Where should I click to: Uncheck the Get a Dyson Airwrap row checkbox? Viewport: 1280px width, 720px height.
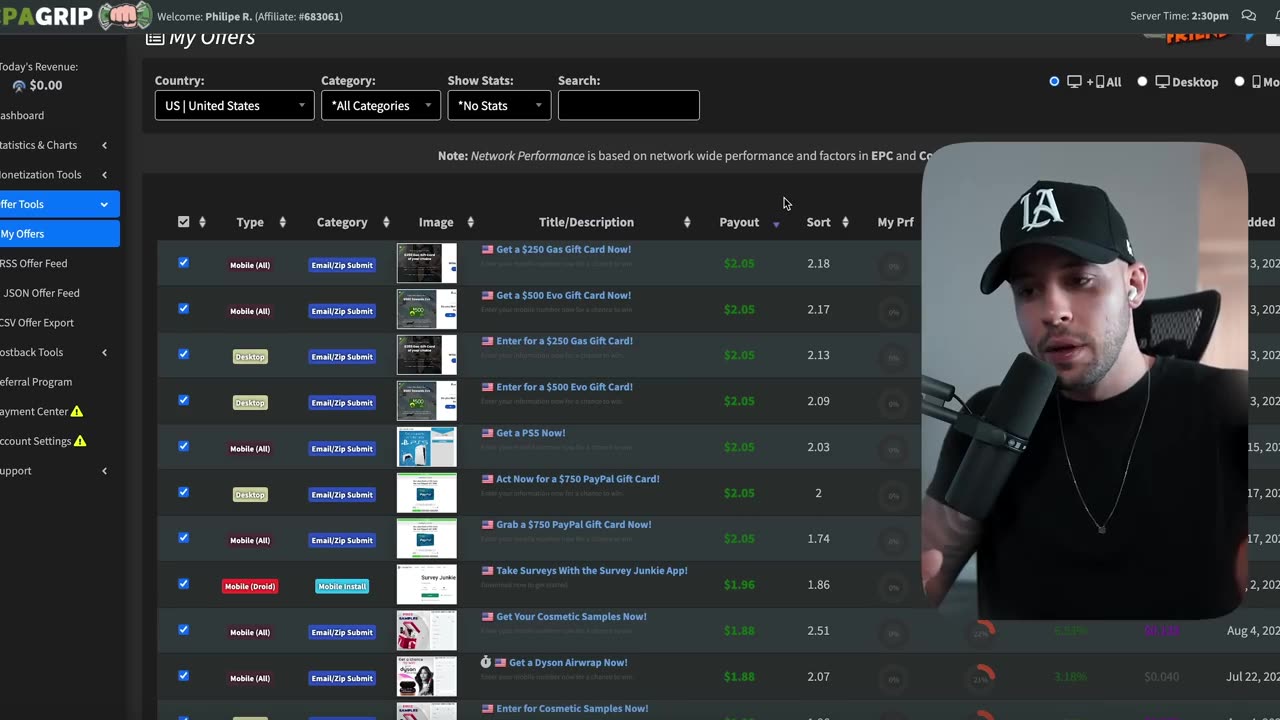(183, 676)
